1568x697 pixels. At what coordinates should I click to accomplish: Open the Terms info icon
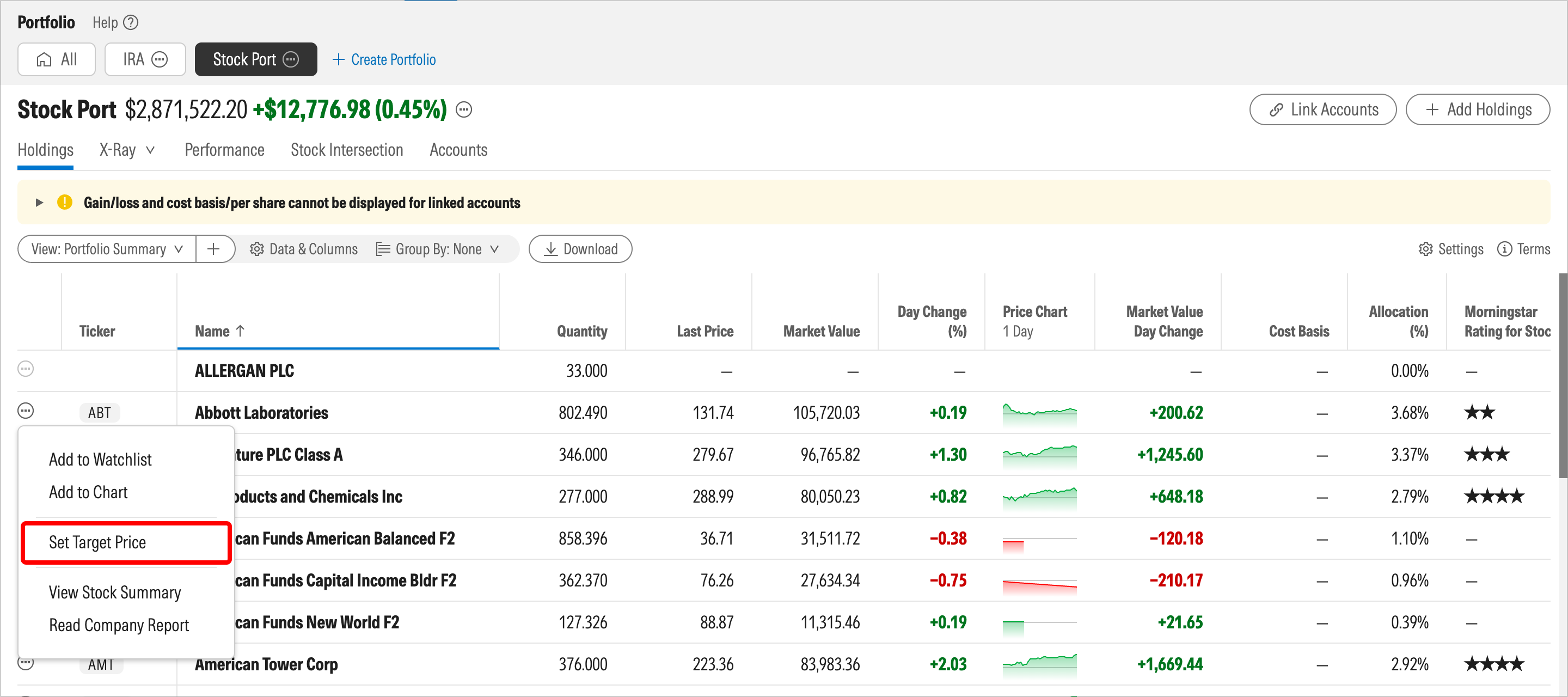(1504, 249)
